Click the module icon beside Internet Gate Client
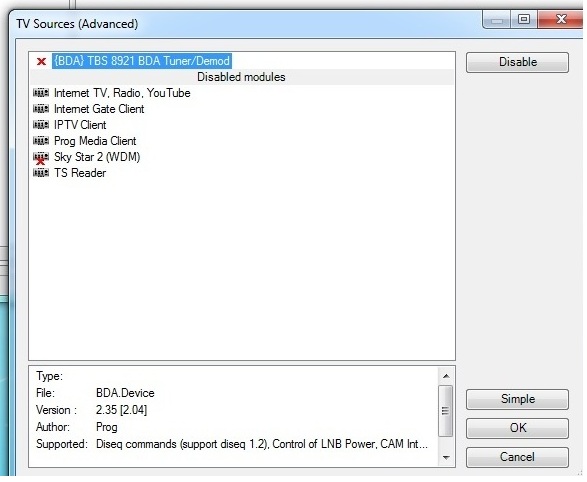 (x=41, y=109)
